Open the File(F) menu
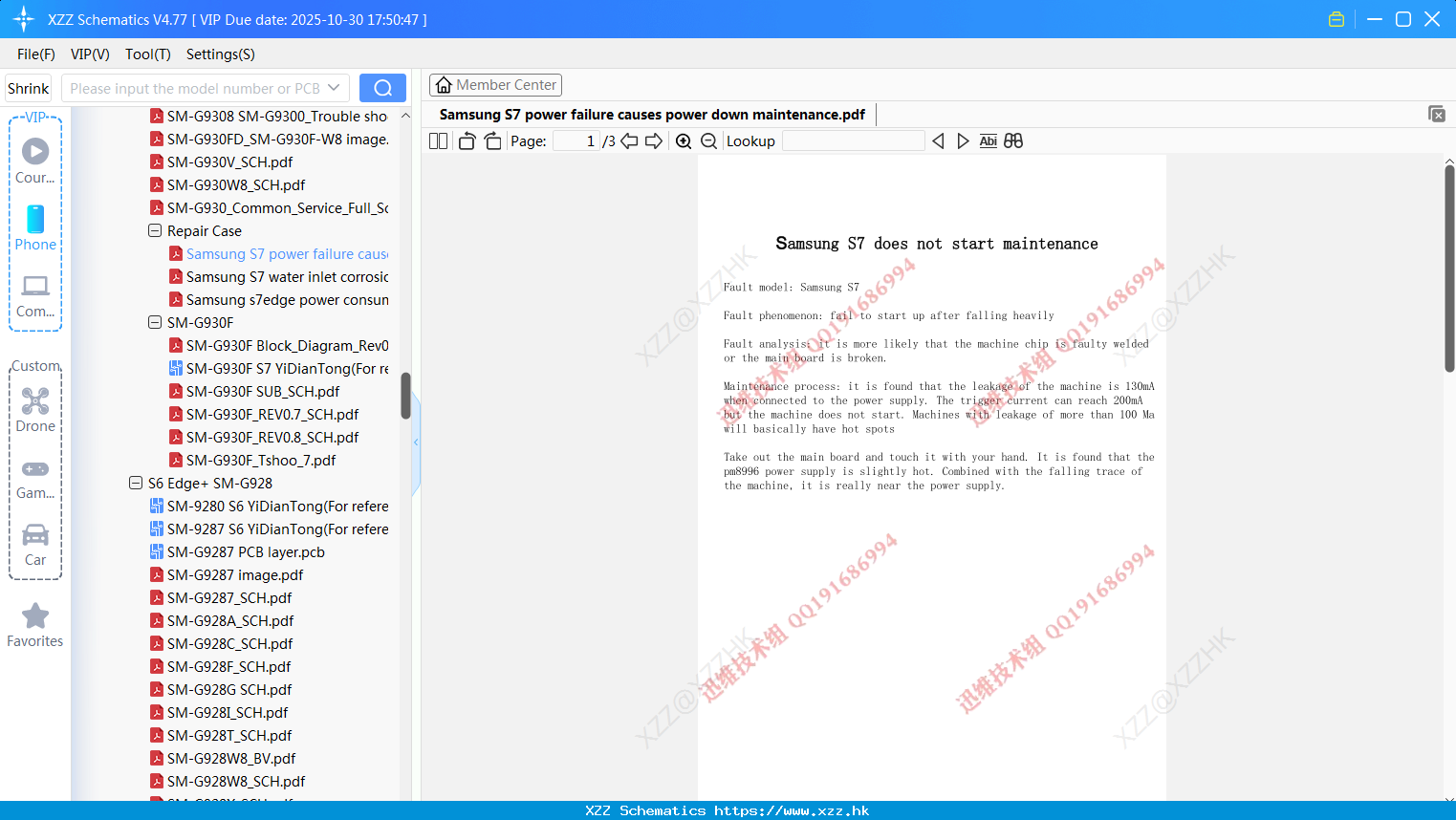The width and height of the screenshot is (1456, 820). [36, 54]
